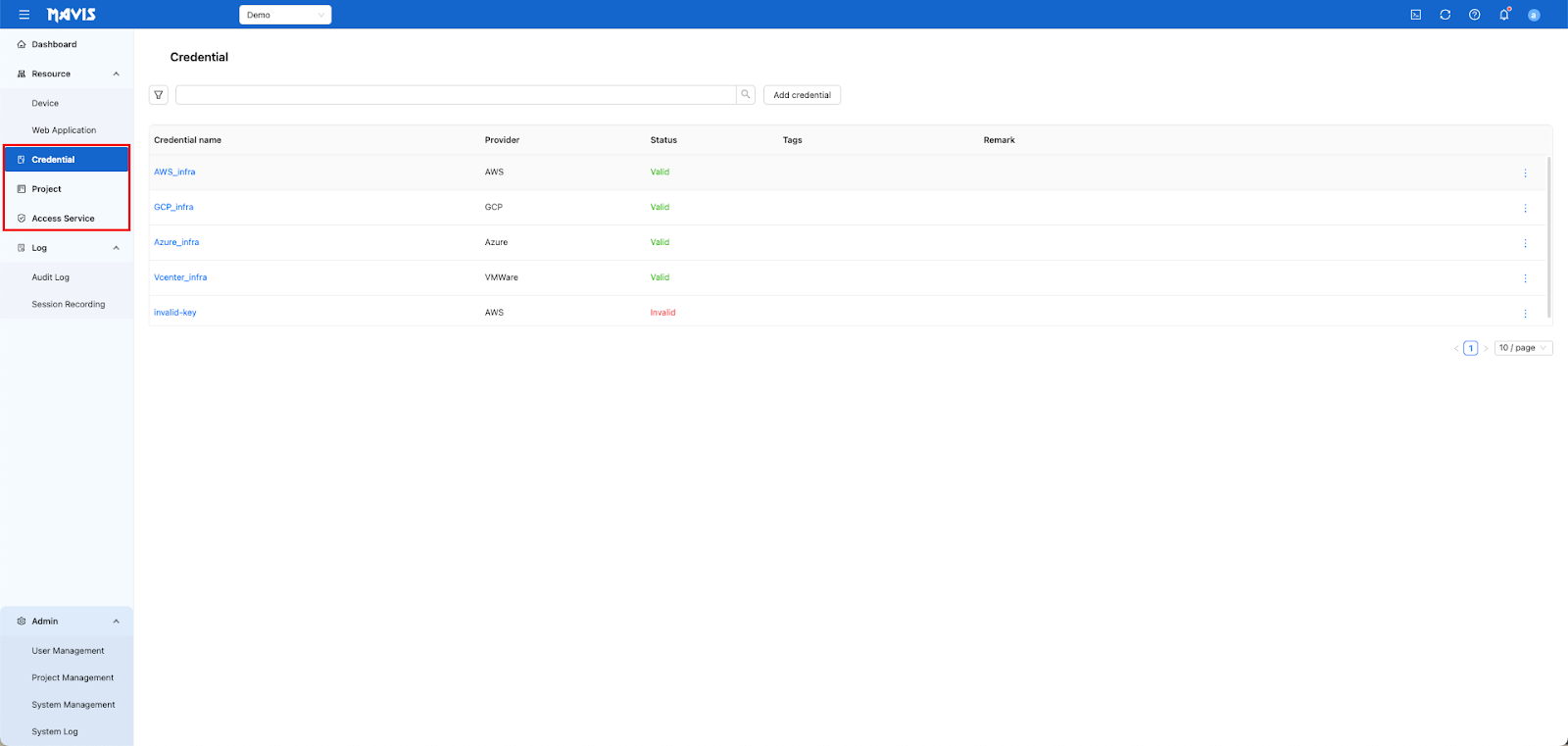This screenshot has height=746, width=1568.
Task: Click the refresh sync icon in header
Action: click(x=1445, y=15)
